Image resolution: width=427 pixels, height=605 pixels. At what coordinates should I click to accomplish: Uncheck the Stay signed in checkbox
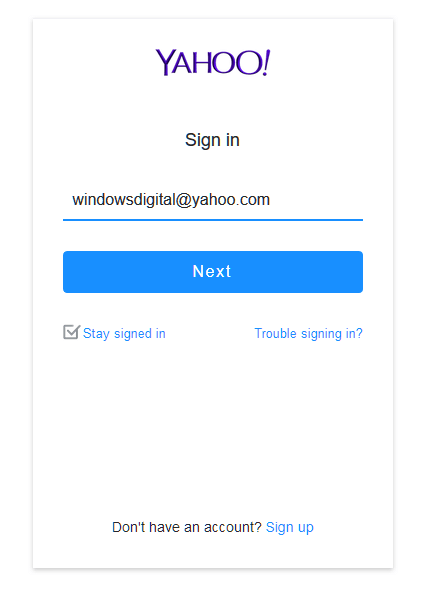71,332
